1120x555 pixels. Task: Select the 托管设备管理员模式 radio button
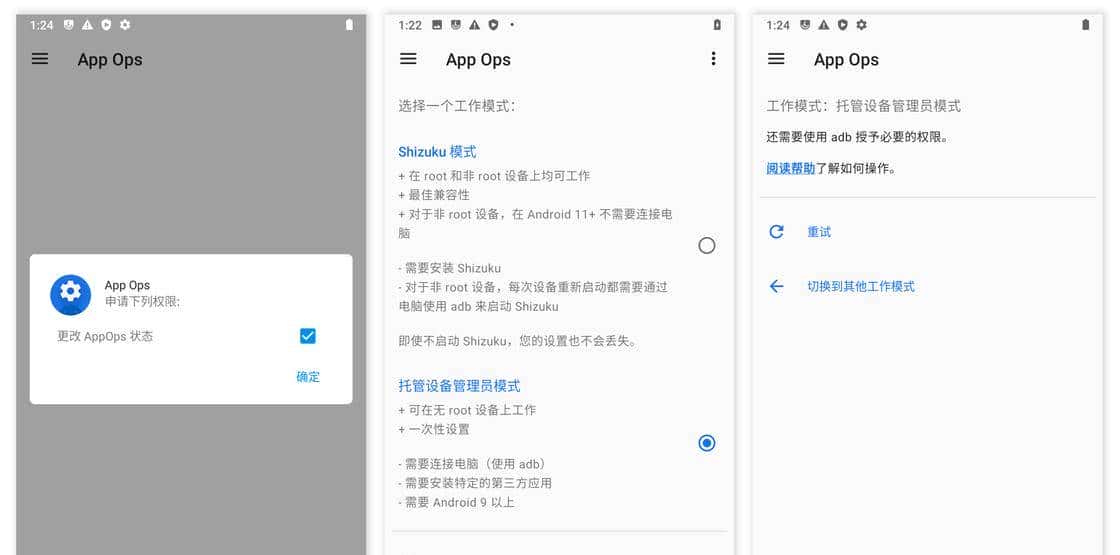(706, 443)
